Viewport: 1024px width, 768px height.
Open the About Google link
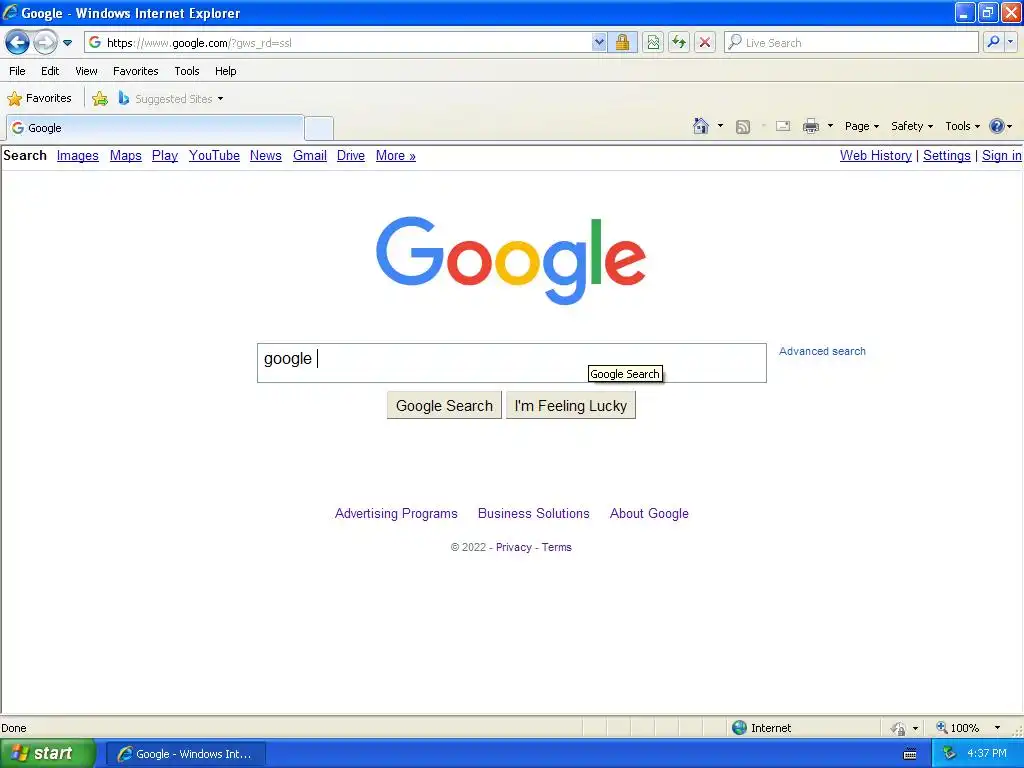(649, 513)
